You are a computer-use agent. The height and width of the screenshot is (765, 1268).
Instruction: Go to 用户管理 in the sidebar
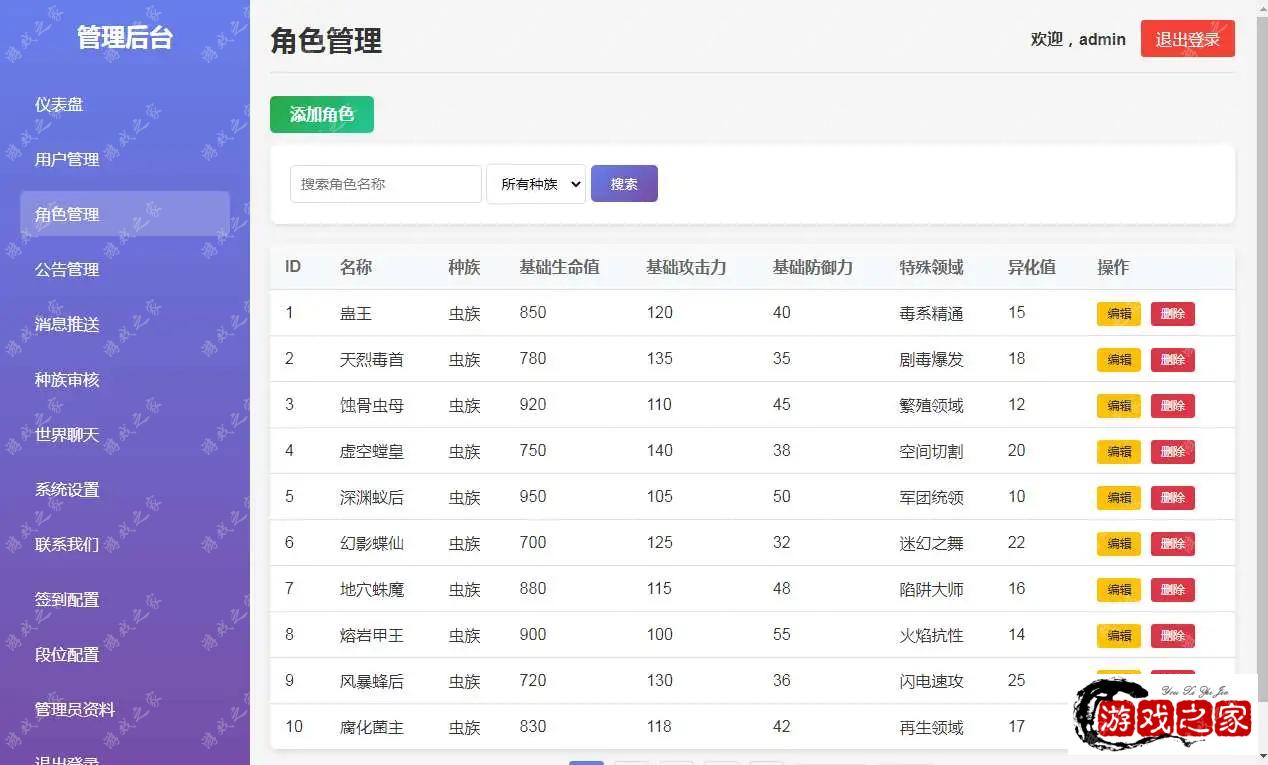(x=67, y=159)
